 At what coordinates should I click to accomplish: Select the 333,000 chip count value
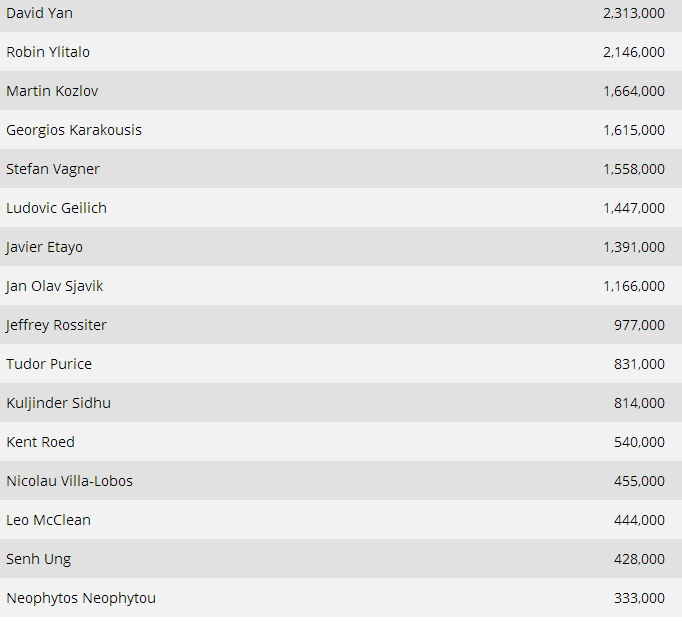click(x=639, y=598)
